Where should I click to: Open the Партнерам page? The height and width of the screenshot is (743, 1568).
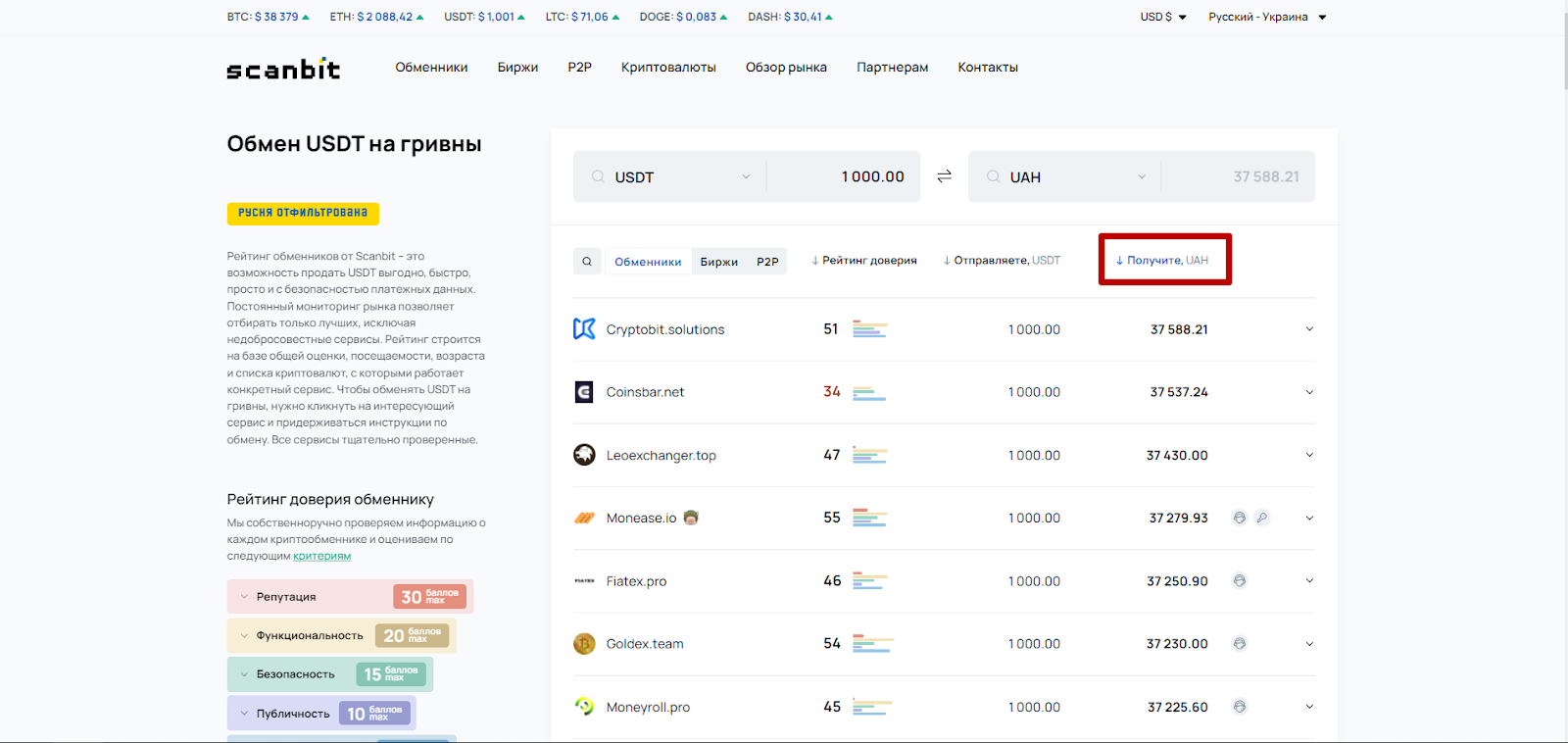[893, 68]
